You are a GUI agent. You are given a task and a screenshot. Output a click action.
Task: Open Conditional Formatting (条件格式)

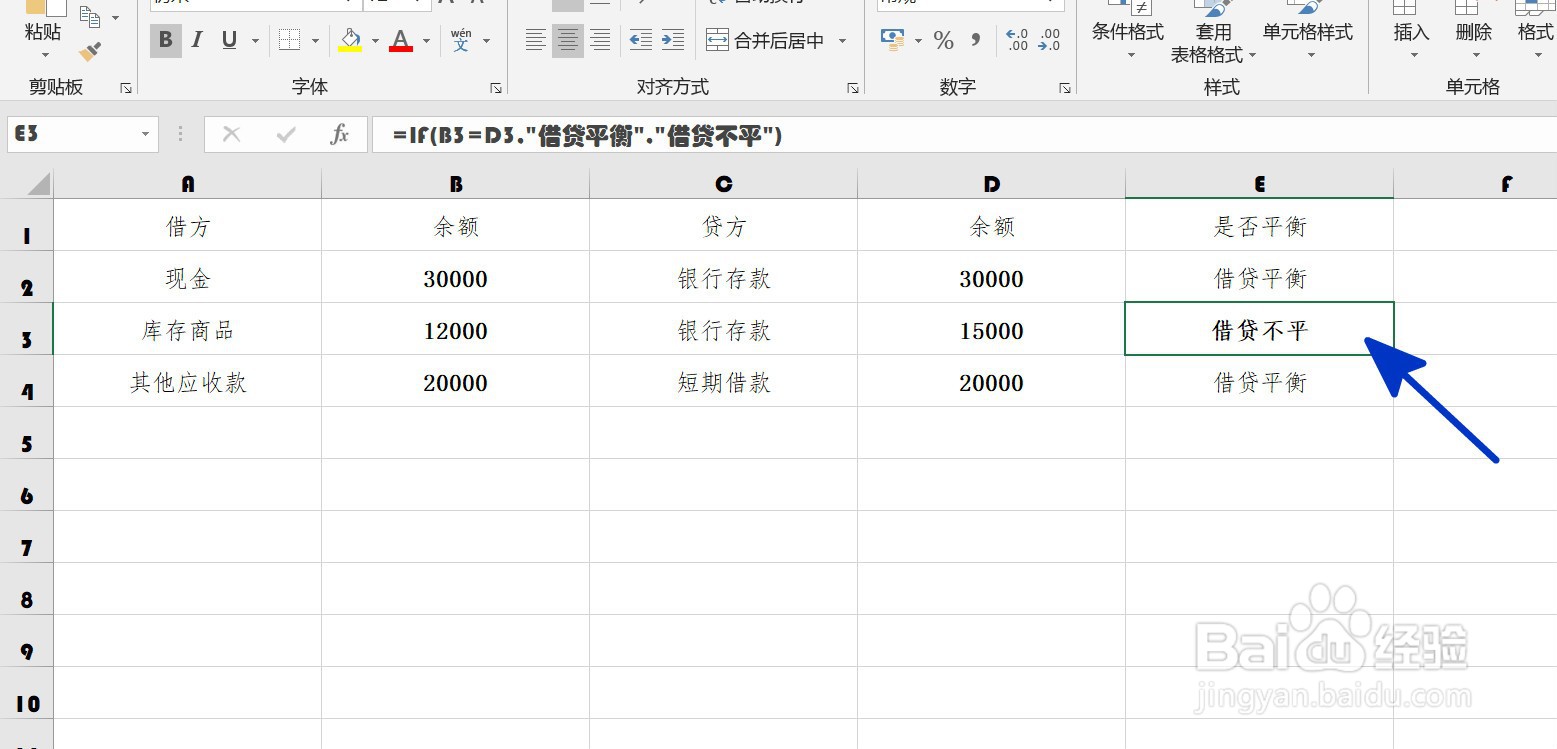[x=1128, y=30]
